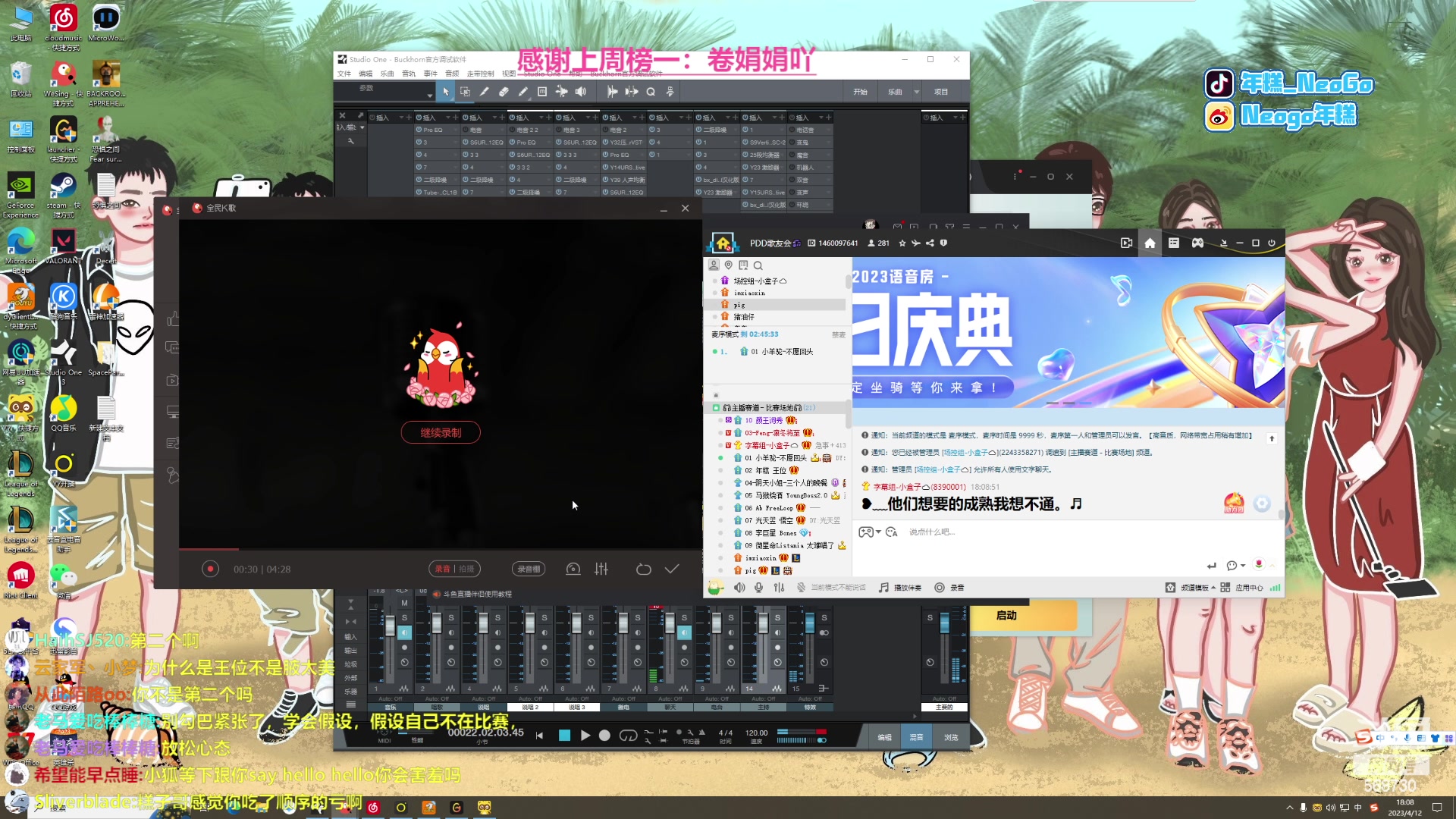This screenshot has height=819, width=1456.
Task: Click the favorite star icon in YY title bar
Action: click(x=902, y=243)
